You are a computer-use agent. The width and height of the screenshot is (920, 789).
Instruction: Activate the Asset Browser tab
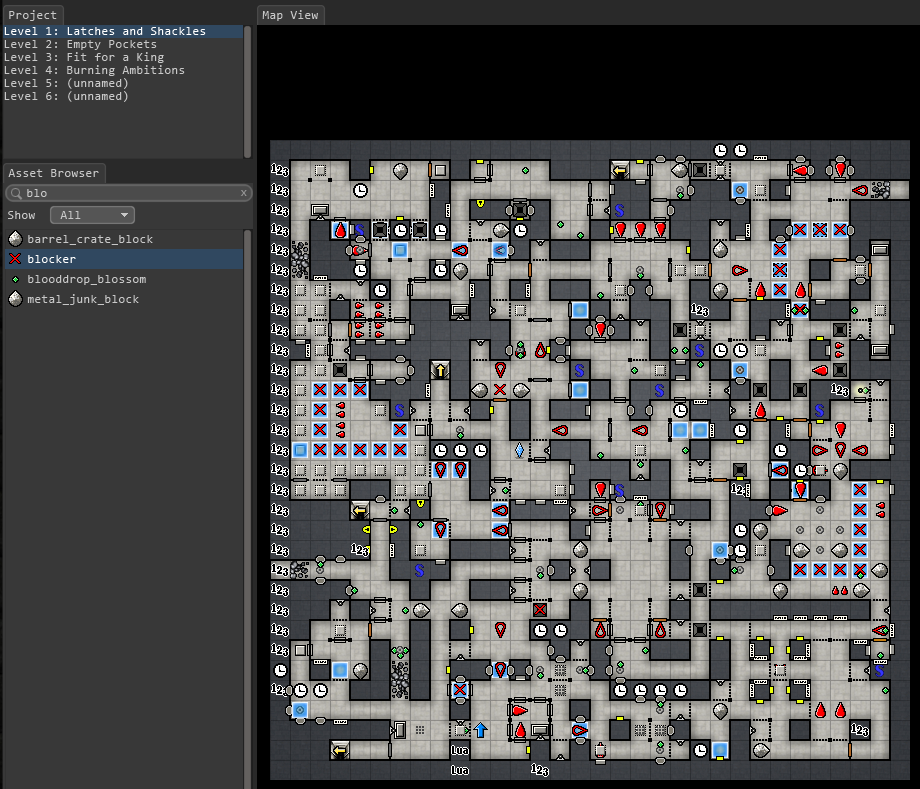coord(54,173)
